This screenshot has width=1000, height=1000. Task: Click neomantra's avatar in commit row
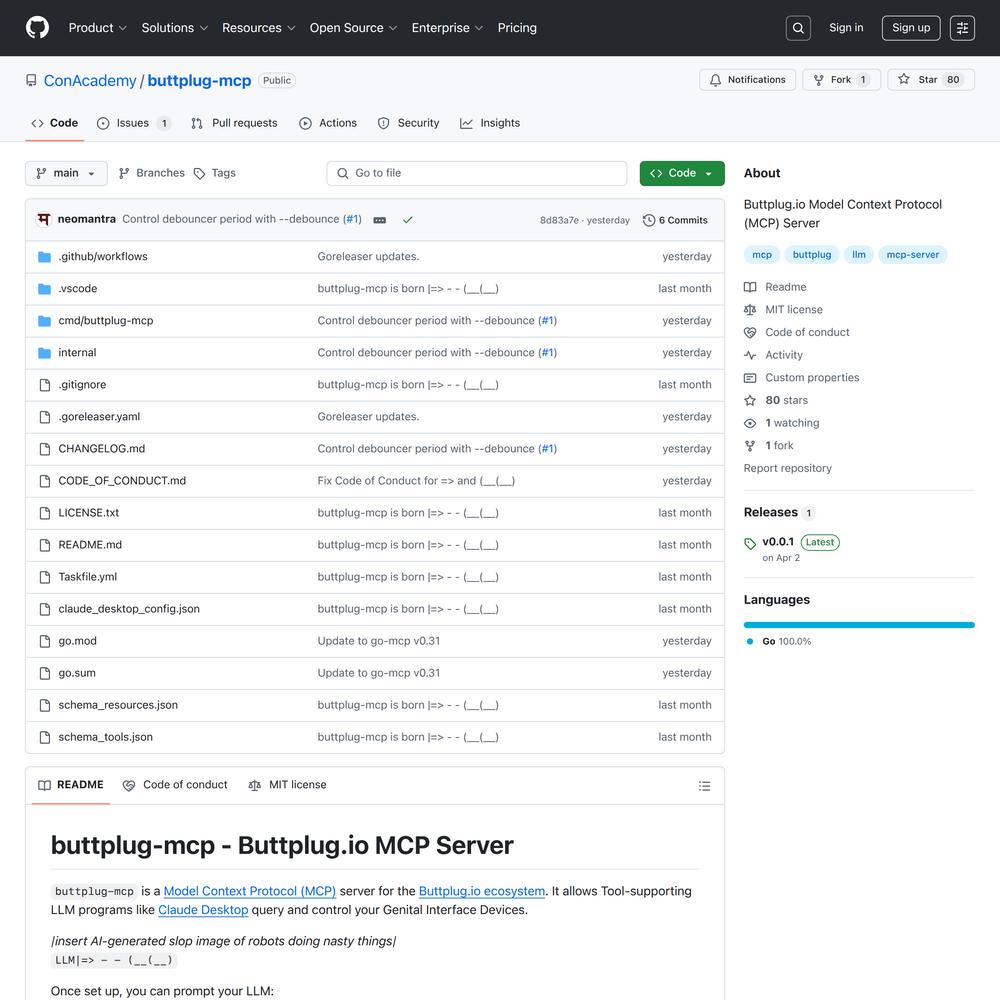[43, 219]
